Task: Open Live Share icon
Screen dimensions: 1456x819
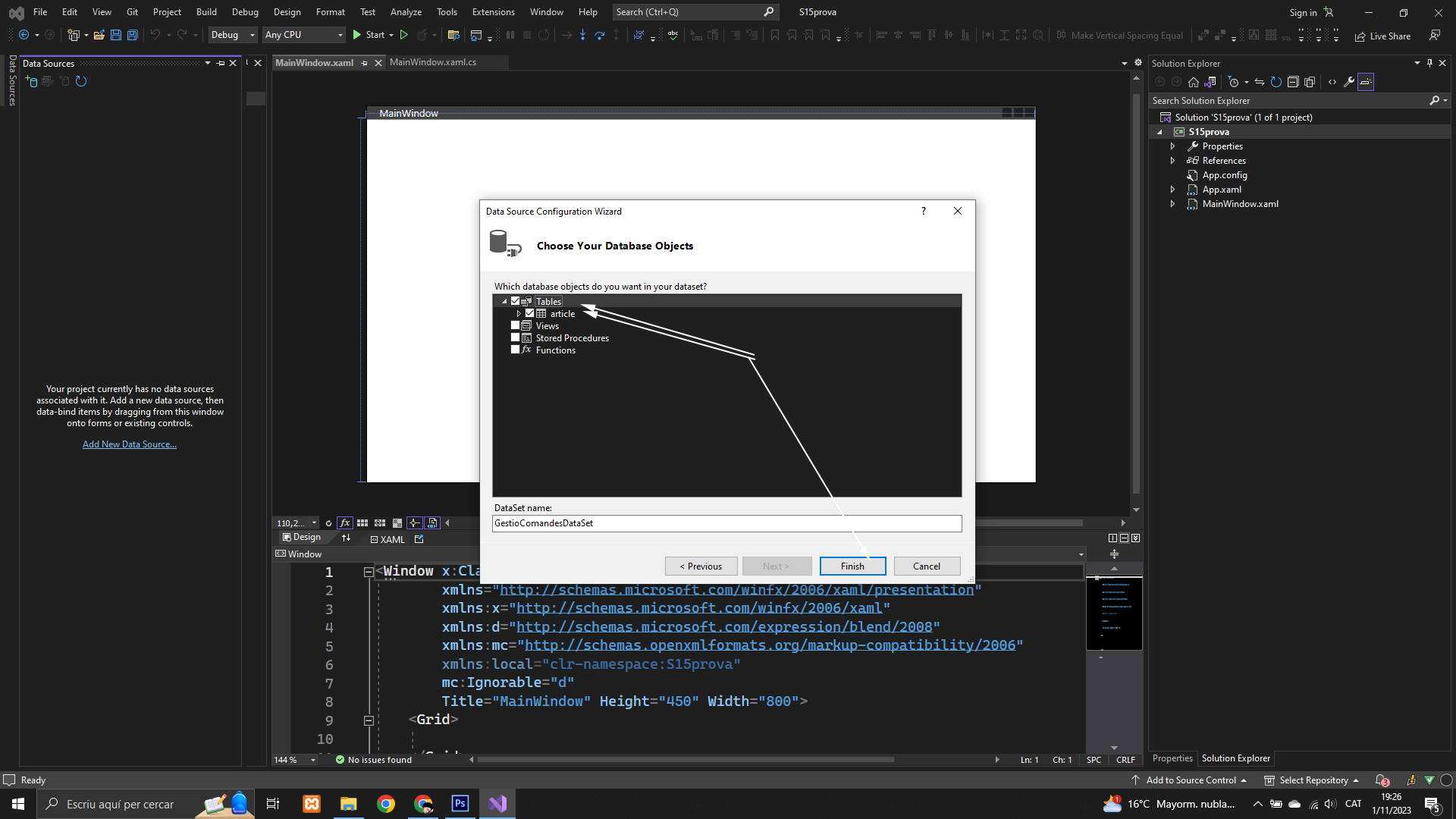Action: tap(1360, 36)
